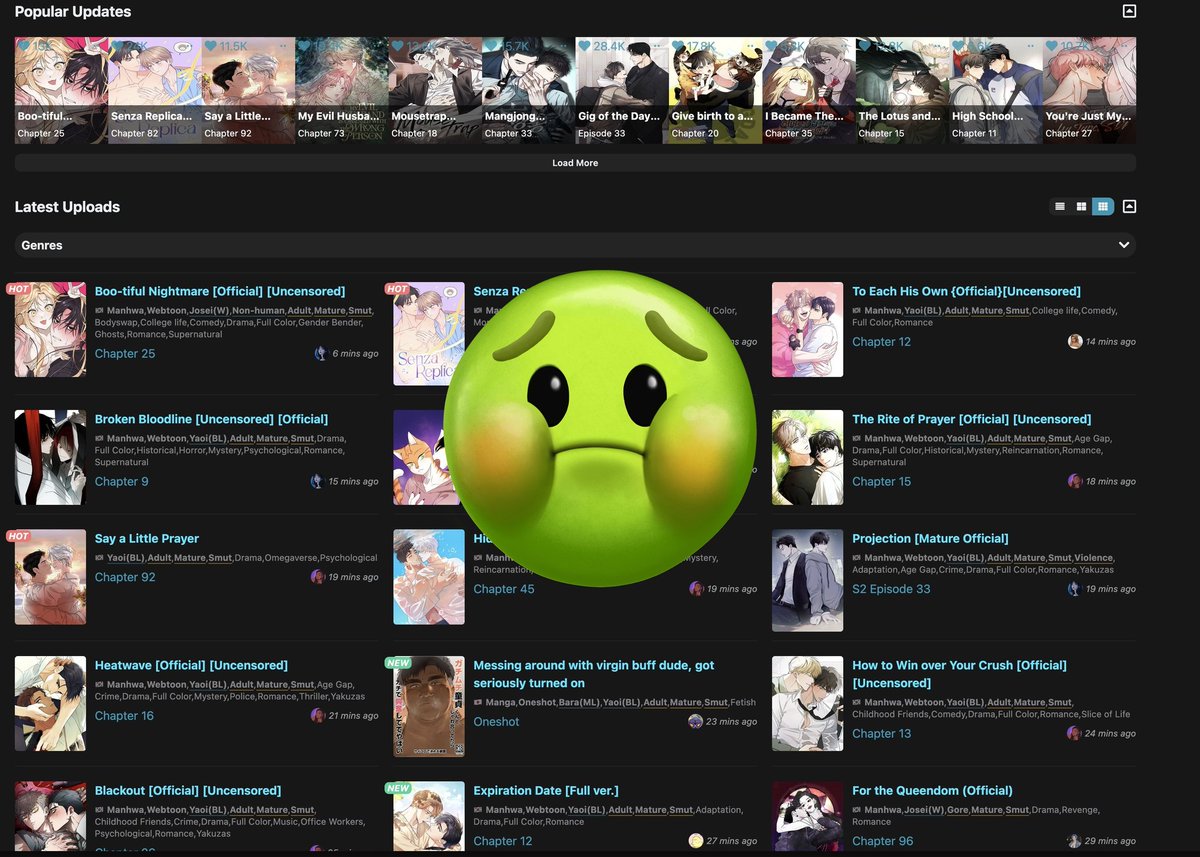The image size is (1200, 857).
Task: Click uploader avatar beside 23 mins ago
Action: pos(695,721)
